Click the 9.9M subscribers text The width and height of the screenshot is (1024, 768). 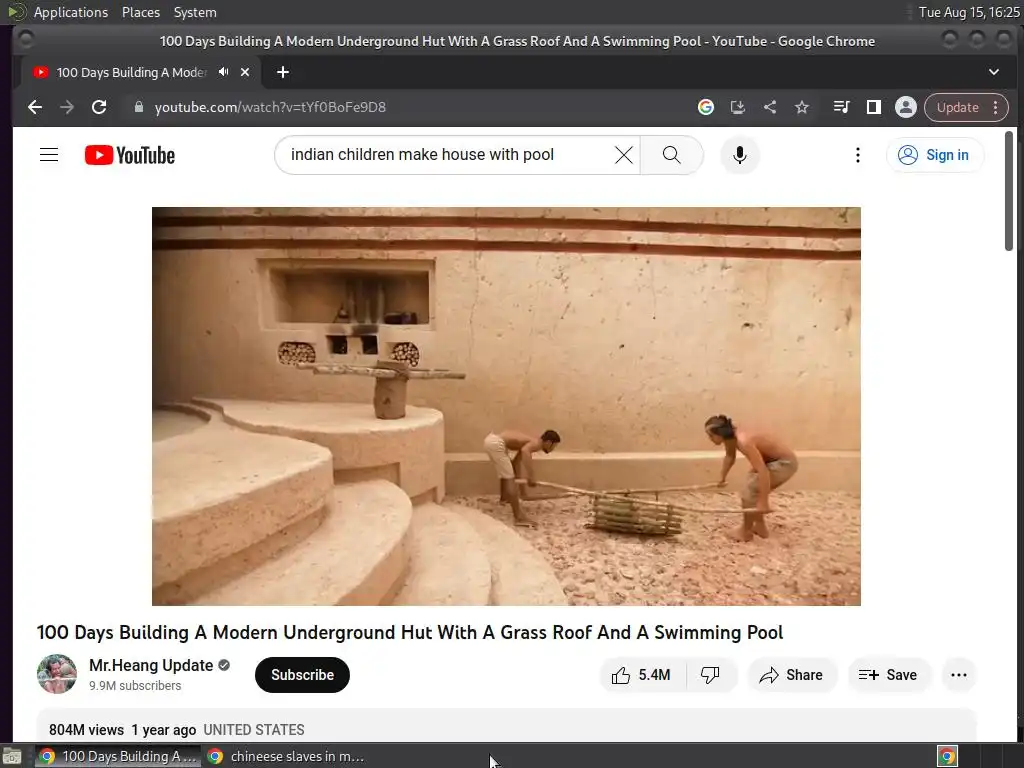pyautogui.click(x=135, y=686)
